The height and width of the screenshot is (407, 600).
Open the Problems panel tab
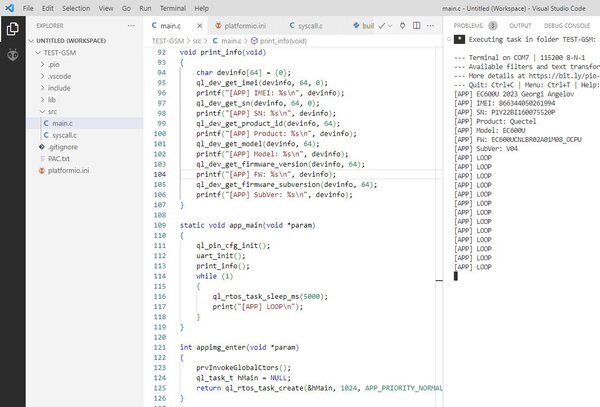468,26
